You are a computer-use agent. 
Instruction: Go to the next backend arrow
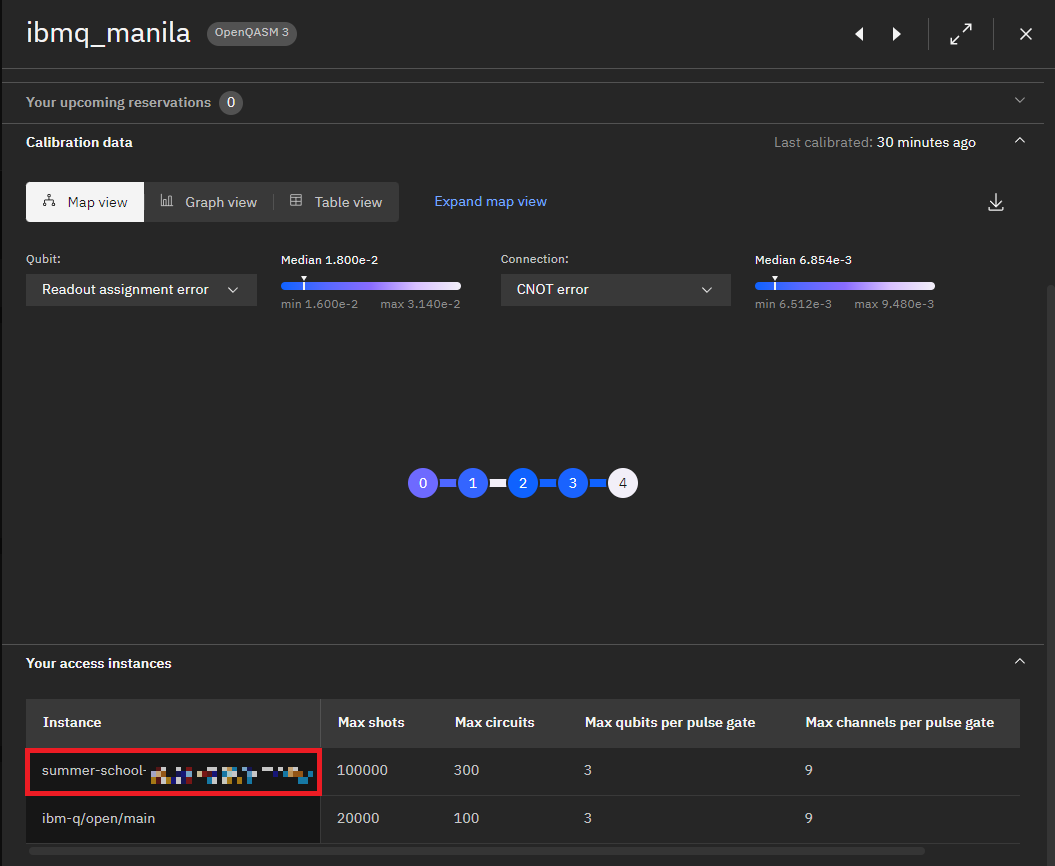896,34
